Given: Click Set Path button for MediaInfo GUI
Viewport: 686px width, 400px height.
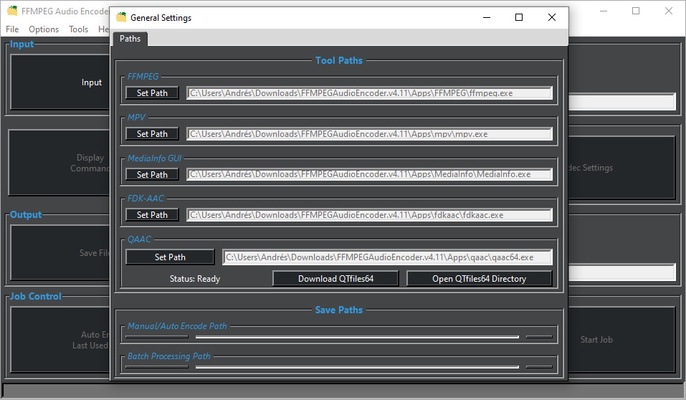Looking at the screenshot, I should 152,175.
